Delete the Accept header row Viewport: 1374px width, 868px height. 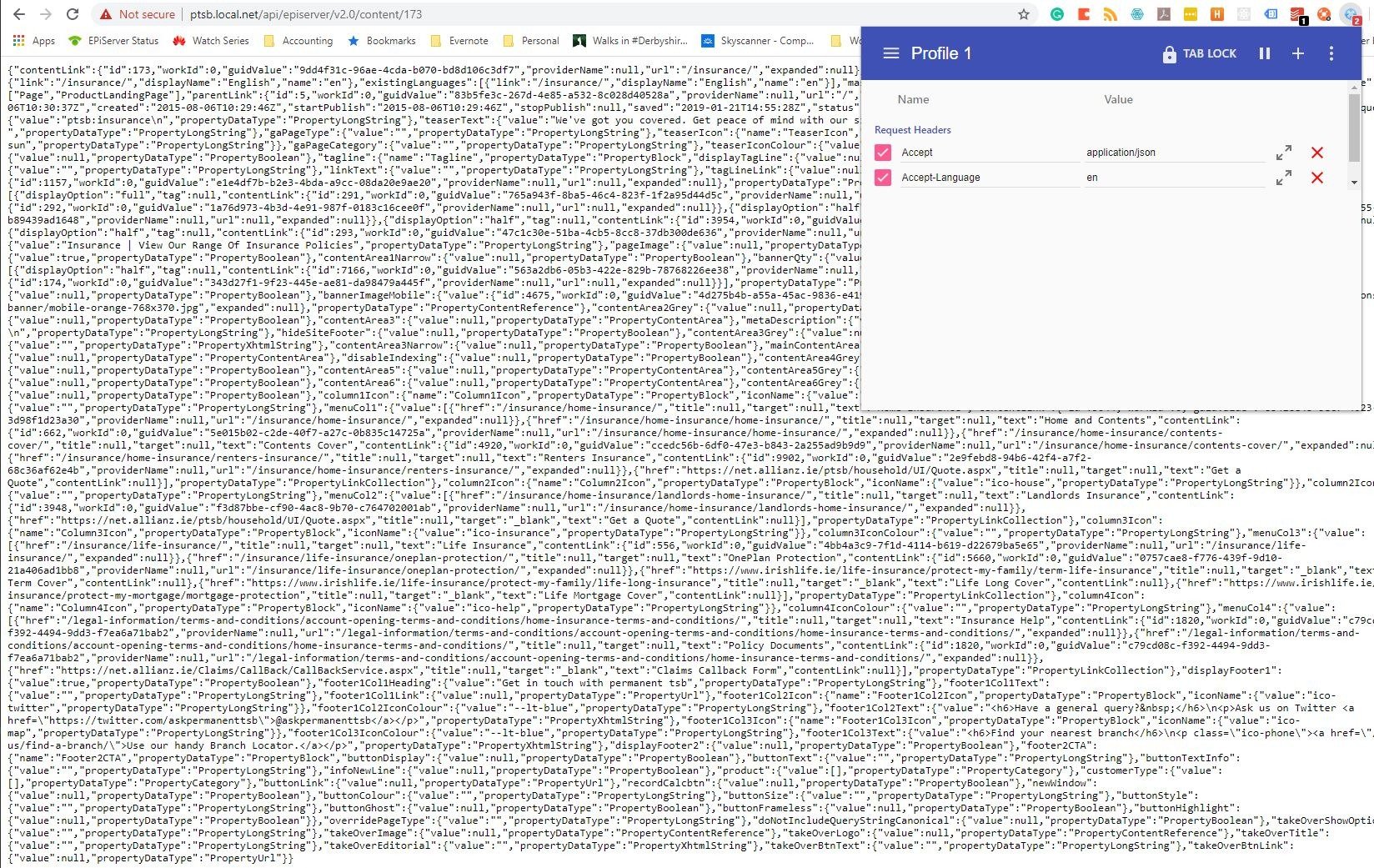pos(1317,153)
